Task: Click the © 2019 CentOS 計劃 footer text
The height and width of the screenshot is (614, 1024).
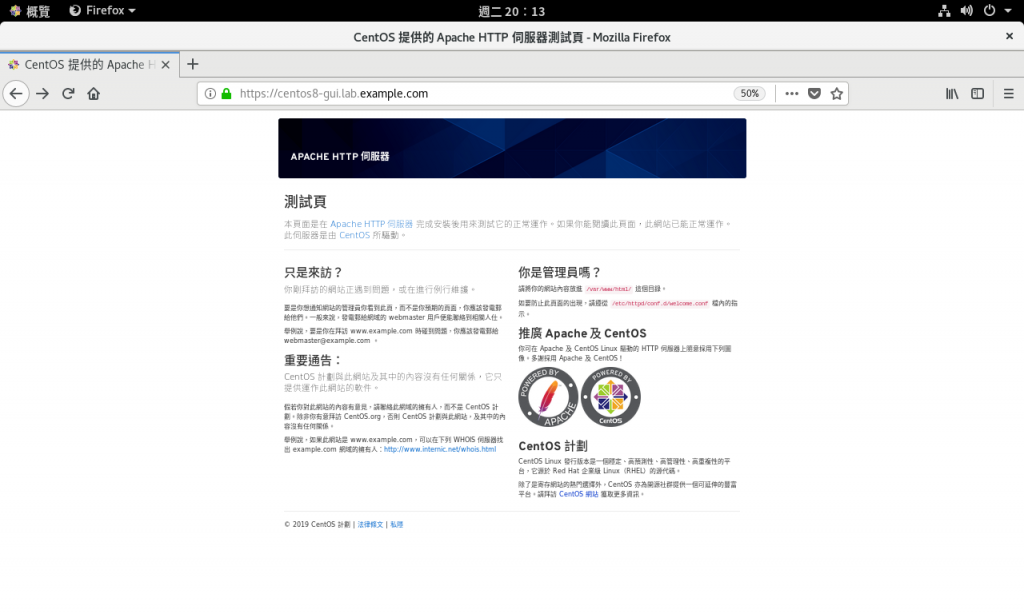Action: click(317, 525)
